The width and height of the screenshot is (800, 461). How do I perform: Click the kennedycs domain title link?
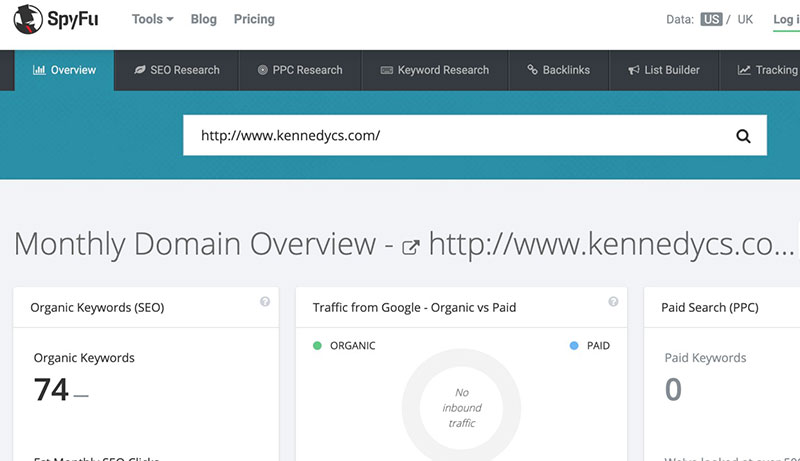coord(612,244)
